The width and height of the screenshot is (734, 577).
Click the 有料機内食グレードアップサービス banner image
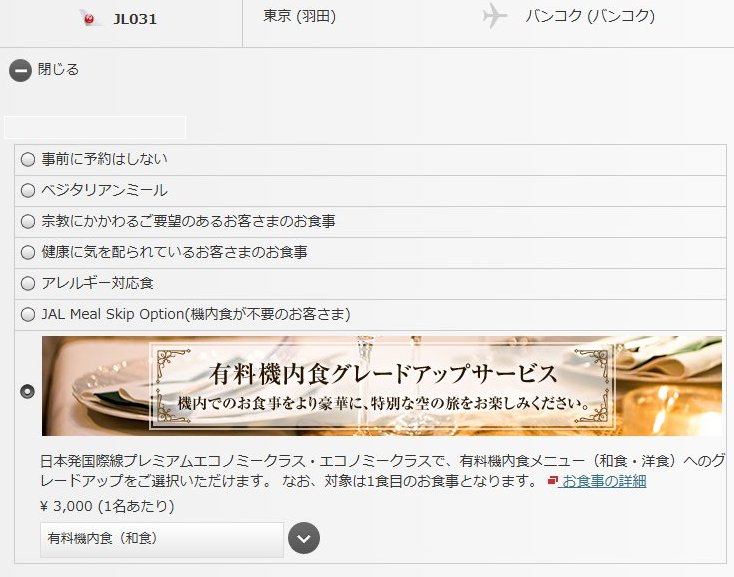coord(381,386)
